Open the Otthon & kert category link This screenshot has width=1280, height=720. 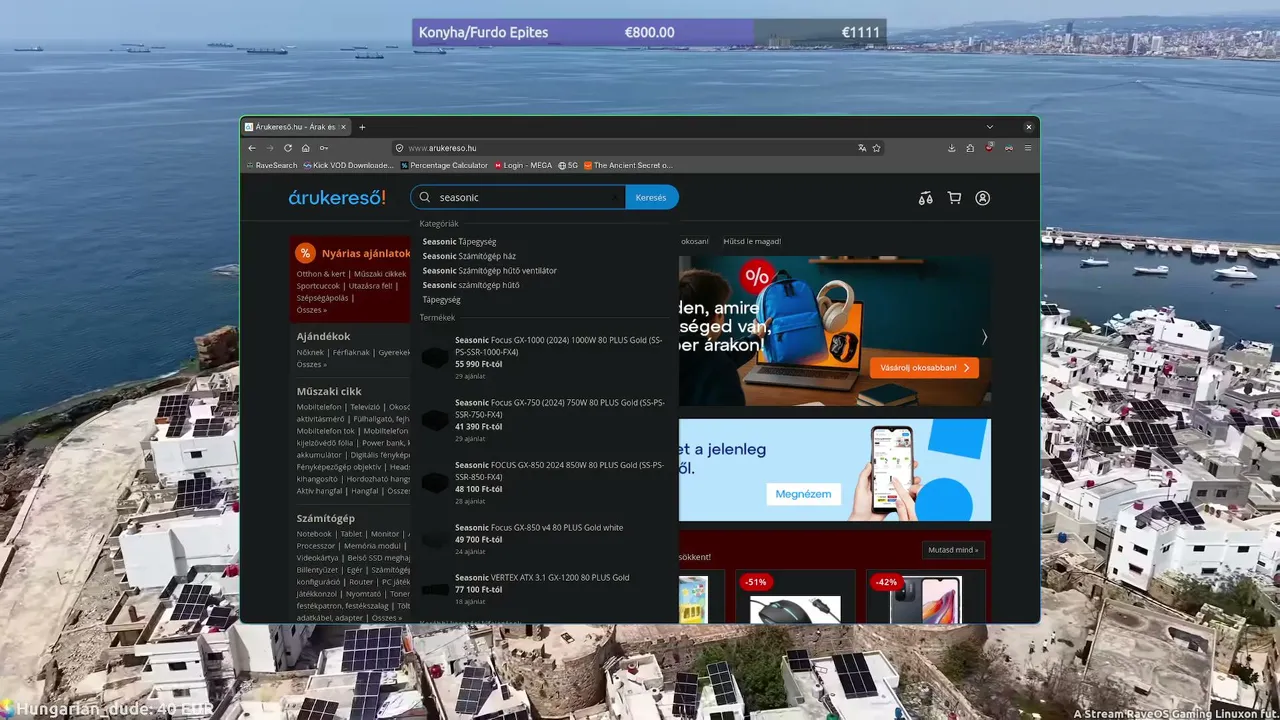pos(321,274)
